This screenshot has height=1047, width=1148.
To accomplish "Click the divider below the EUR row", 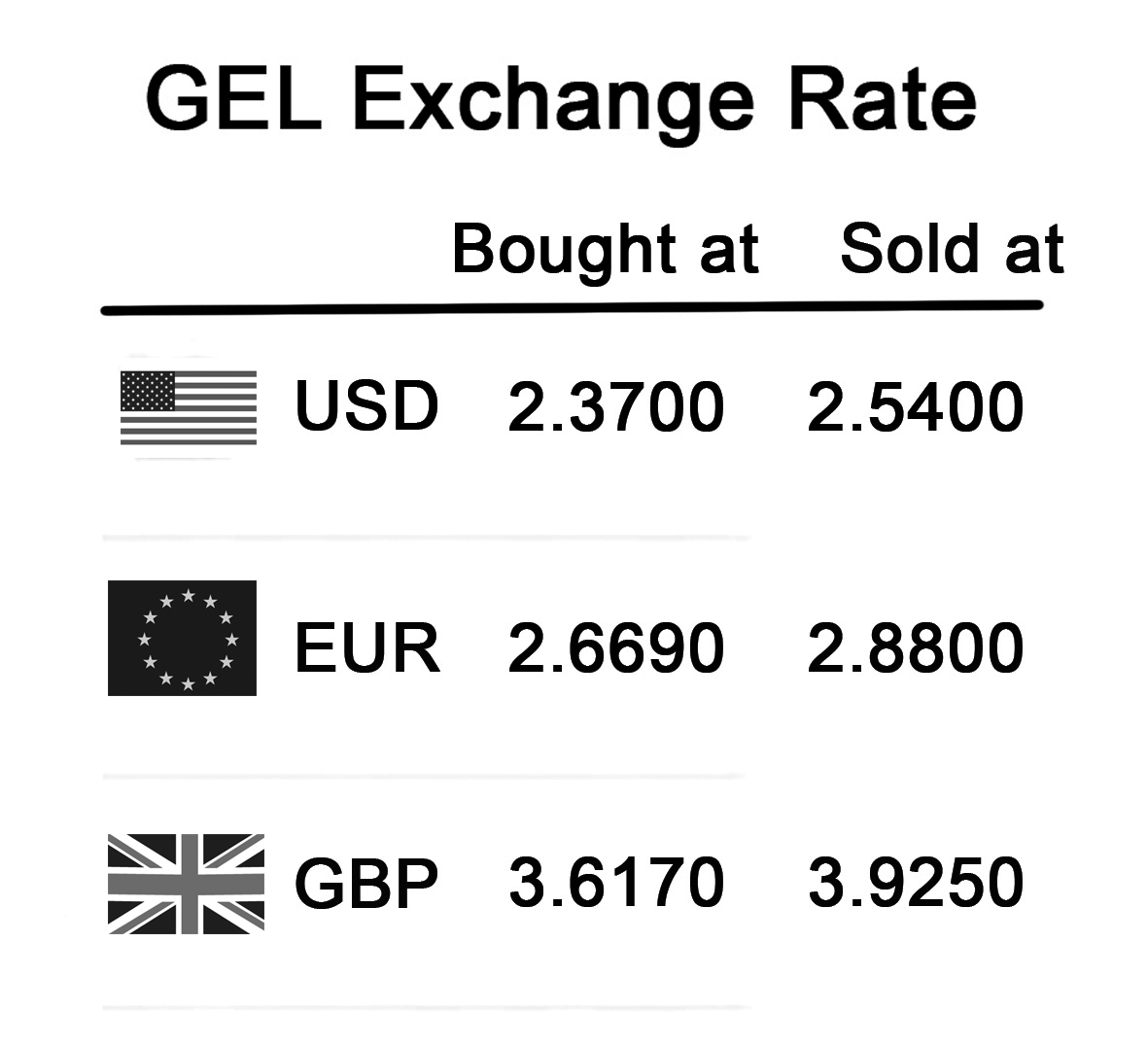I will pos(424,776).
